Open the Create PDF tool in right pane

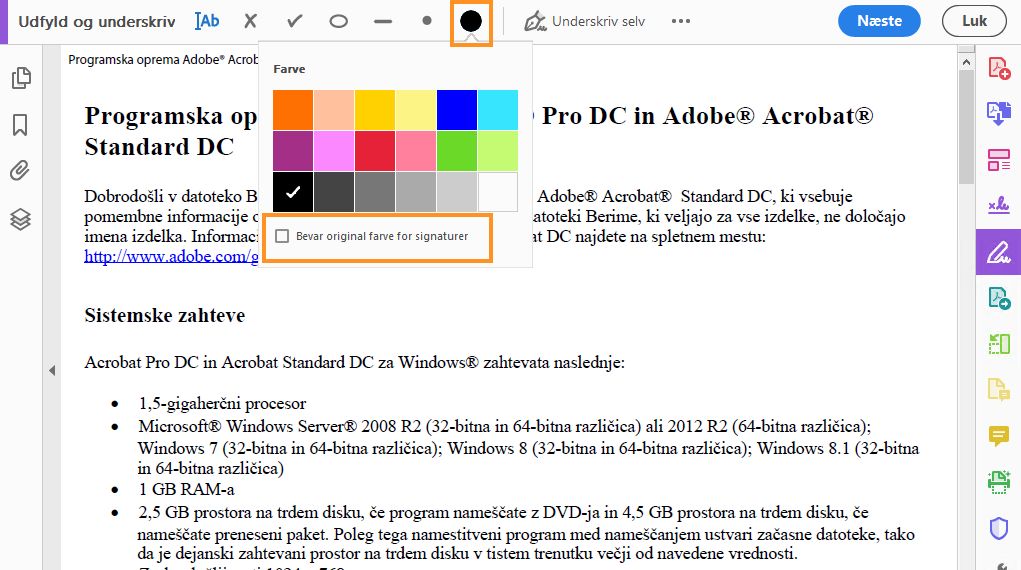[999, 68]
